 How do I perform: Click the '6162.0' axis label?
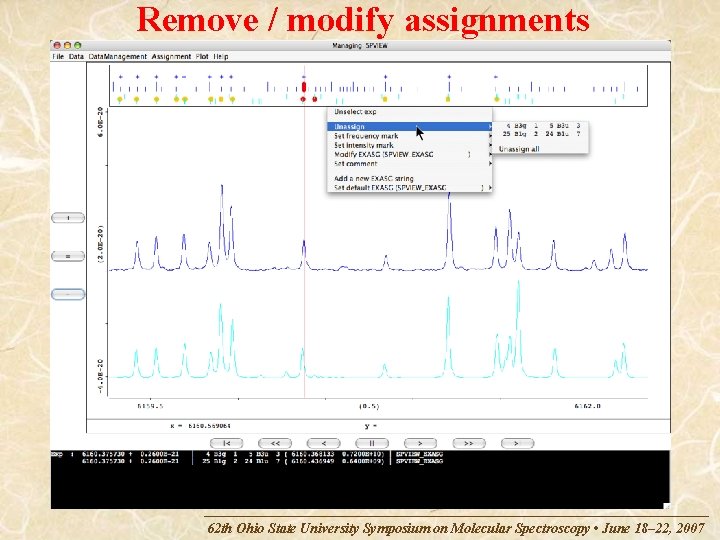pos(587,406)
